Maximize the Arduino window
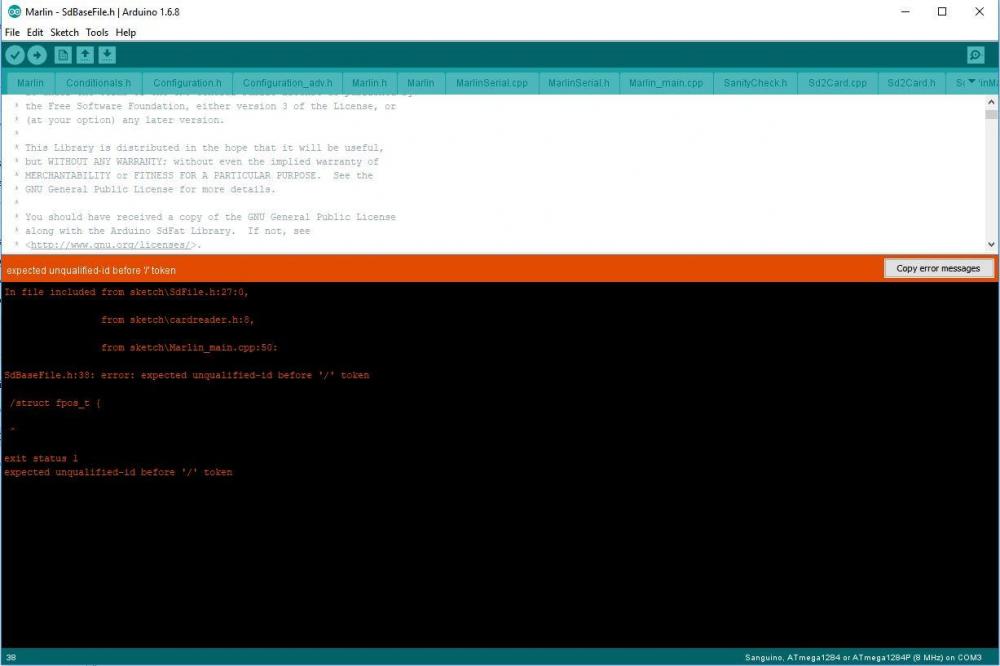This screenshot has width=1000, height=666. pos(942,11)
